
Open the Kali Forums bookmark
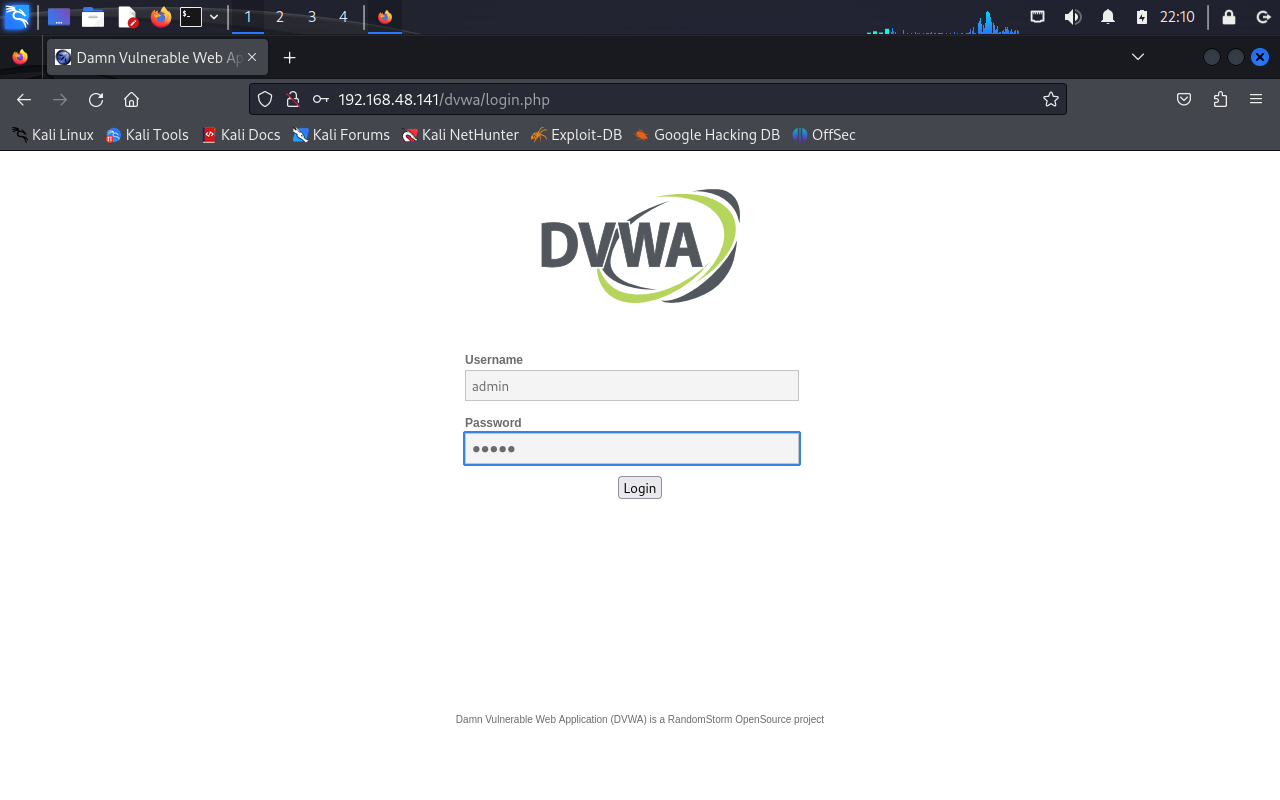341,135
